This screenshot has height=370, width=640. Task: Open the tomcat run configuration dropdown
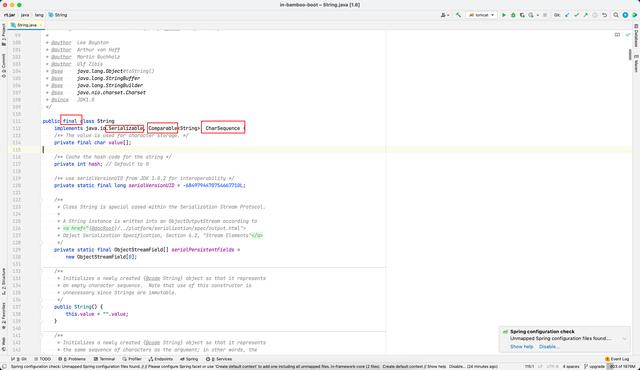[x=481, y=15]
